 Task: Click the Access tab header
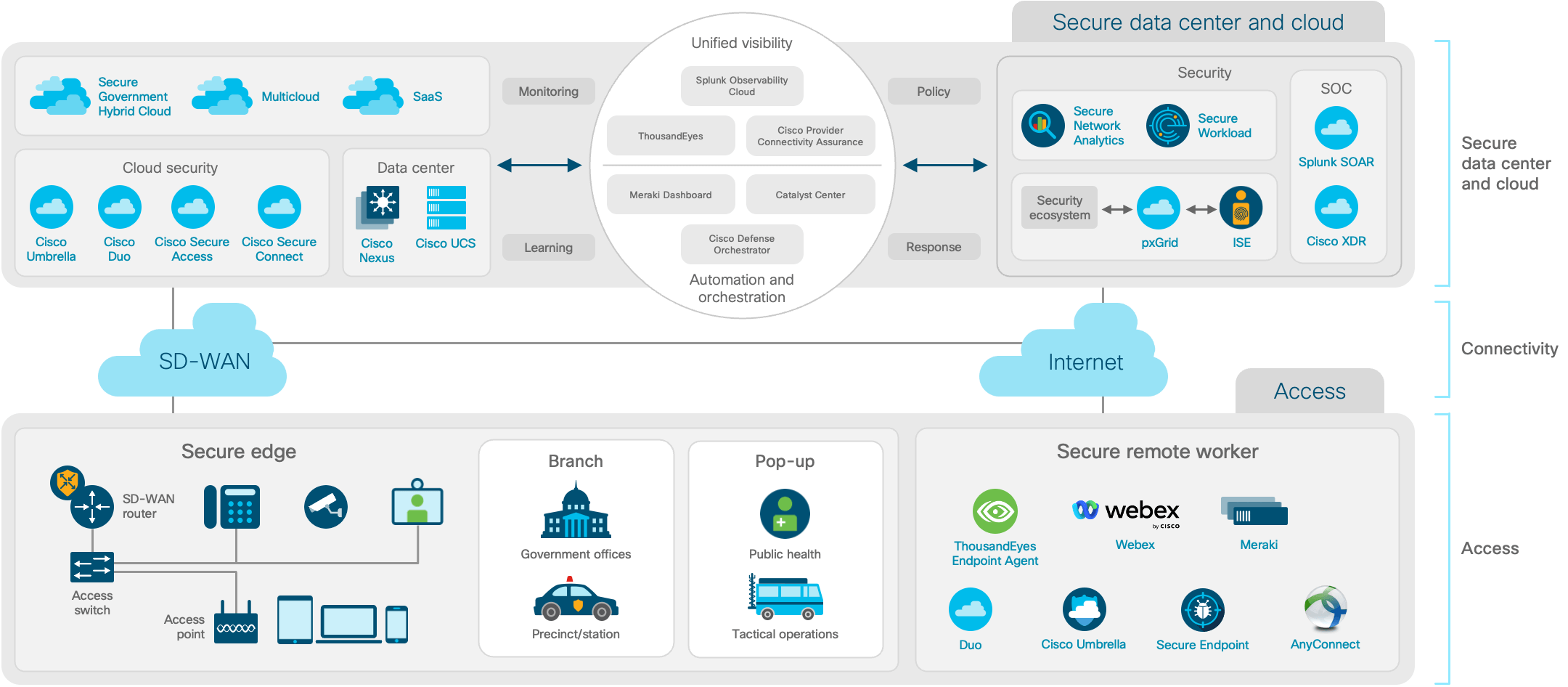(1310, 391)
